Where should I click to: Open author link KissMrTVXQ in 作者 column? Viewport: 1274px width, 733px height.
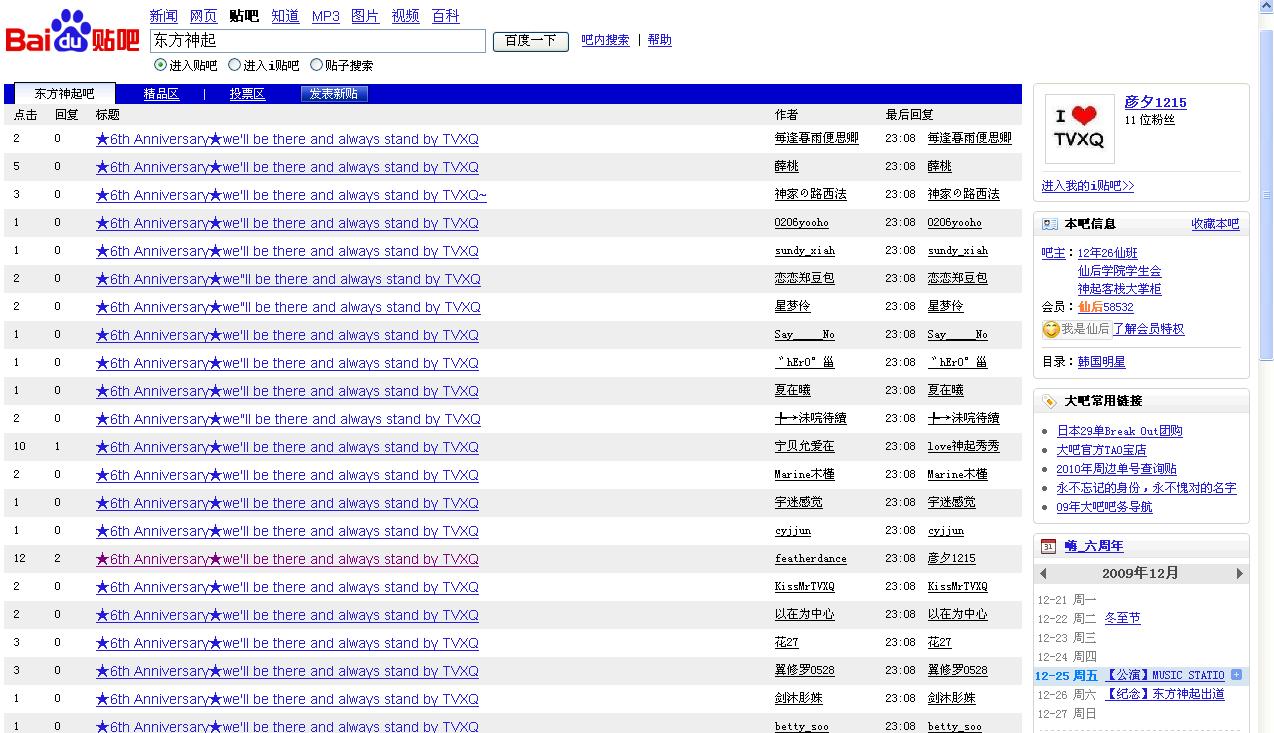(805, 587)
